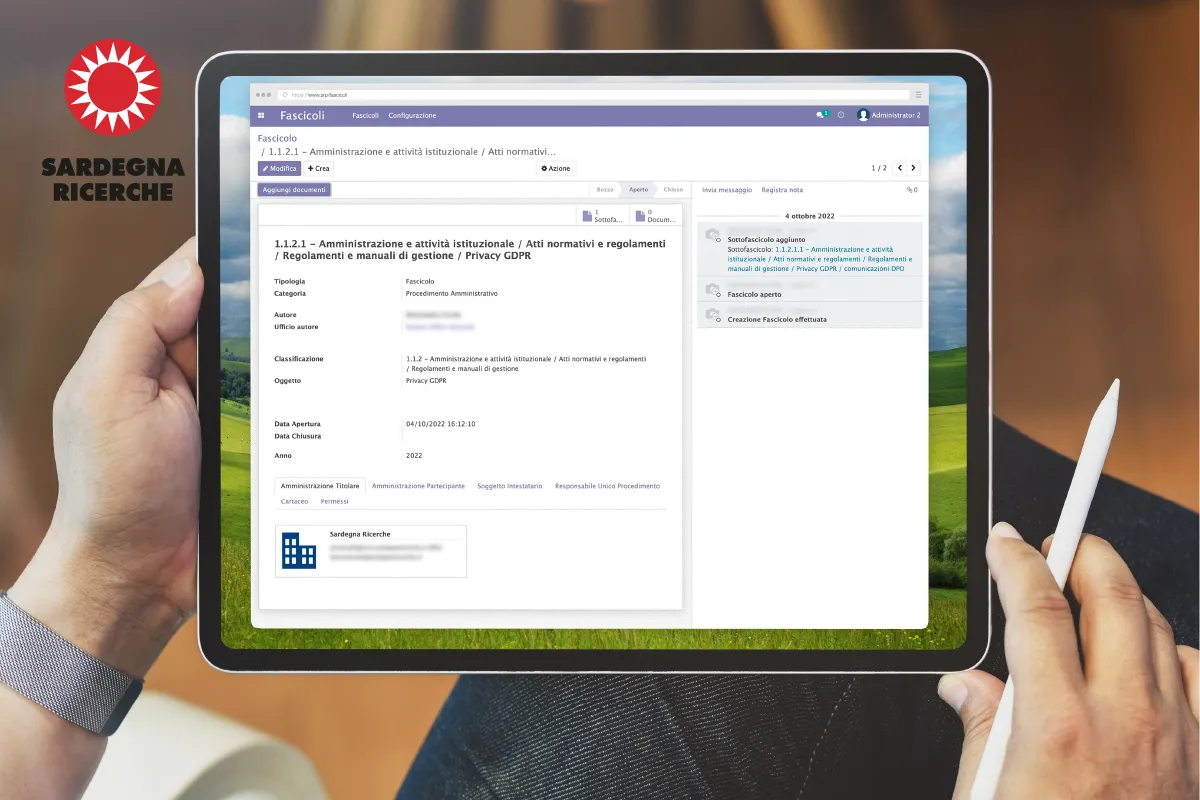Open the Sardegna Ricerche partner card

pyautogui.click(x=371, y=551)
